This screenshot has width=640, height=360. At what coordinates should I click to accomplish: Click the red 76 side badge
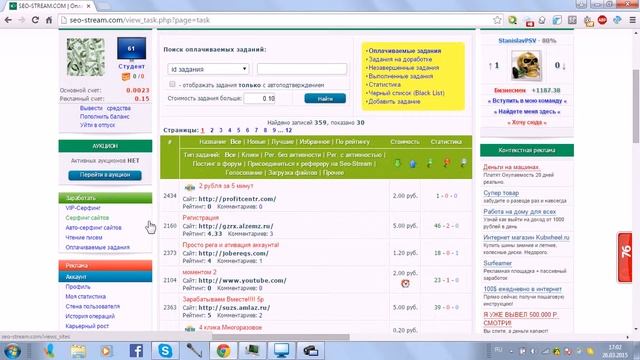624,257
